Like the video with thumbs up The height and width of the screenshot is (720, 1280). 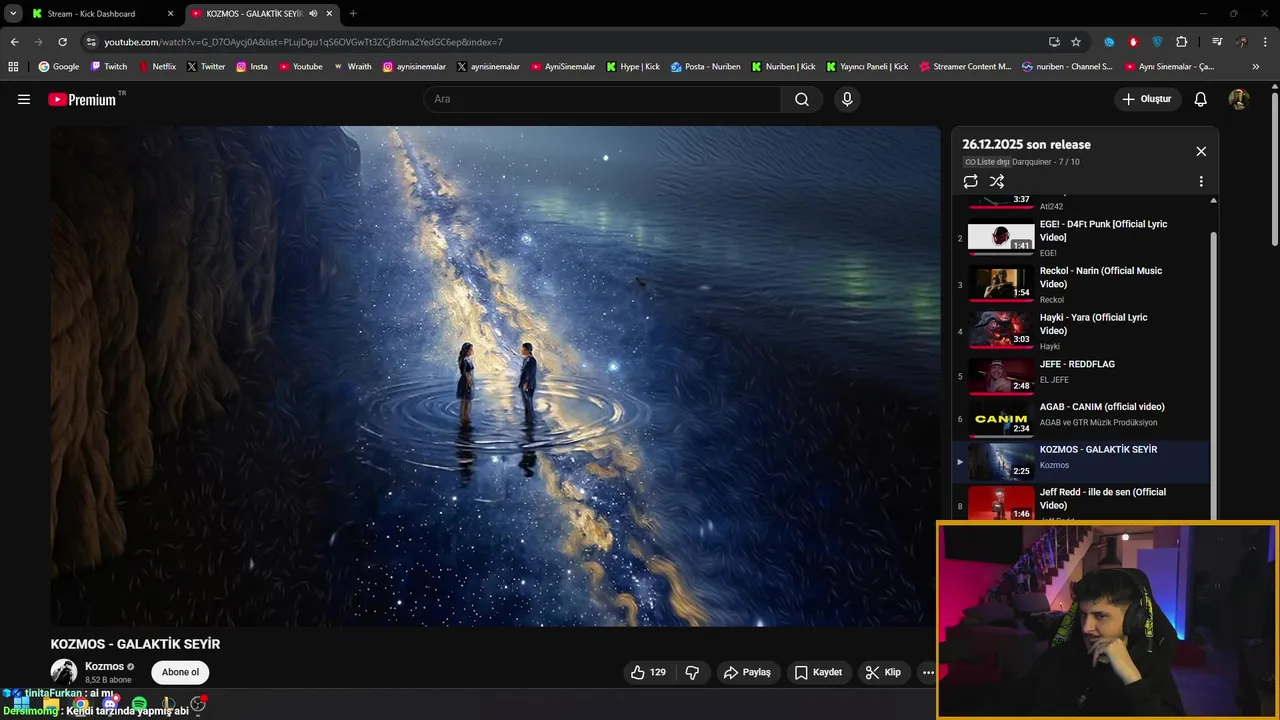[x=648, y=672]
